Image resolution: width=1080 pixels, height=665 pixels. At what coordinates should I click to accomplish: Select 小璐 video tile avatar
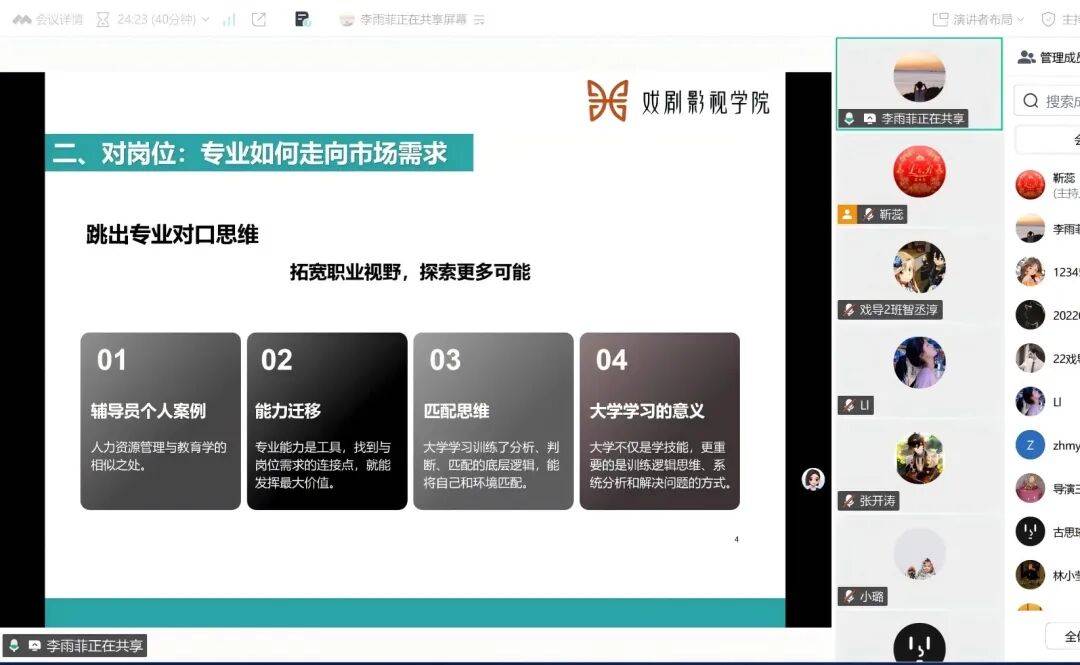(x=919, y=554)
